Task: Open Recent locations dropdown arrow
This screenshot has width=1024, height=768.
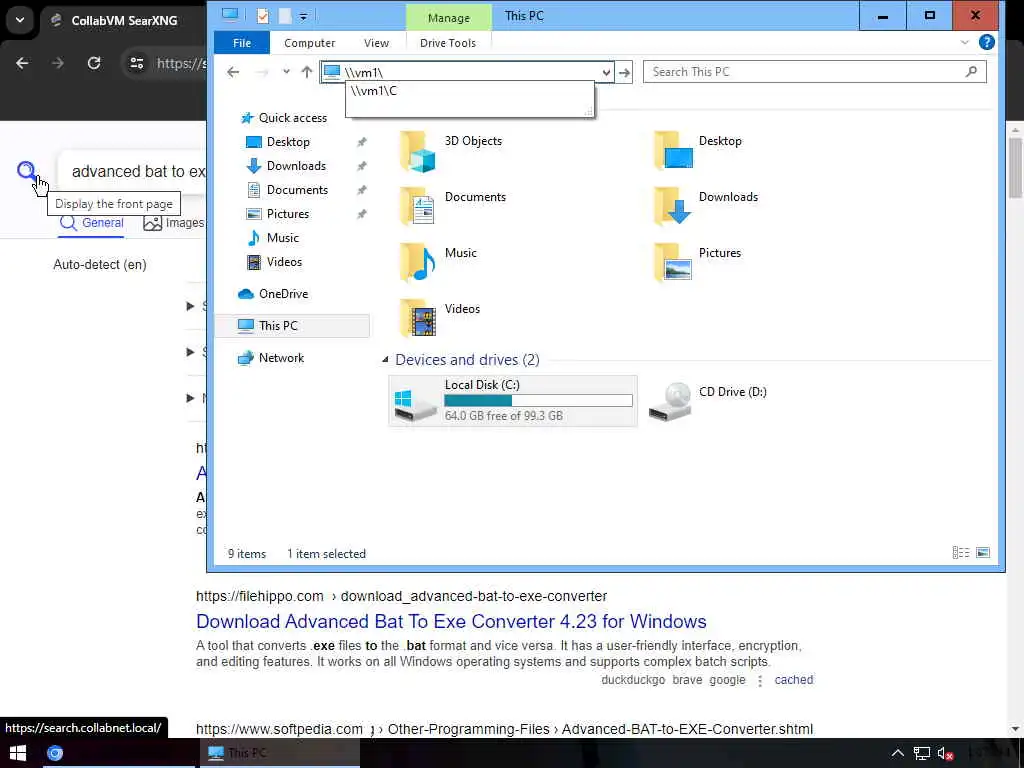Action: [x=286, y=72]
